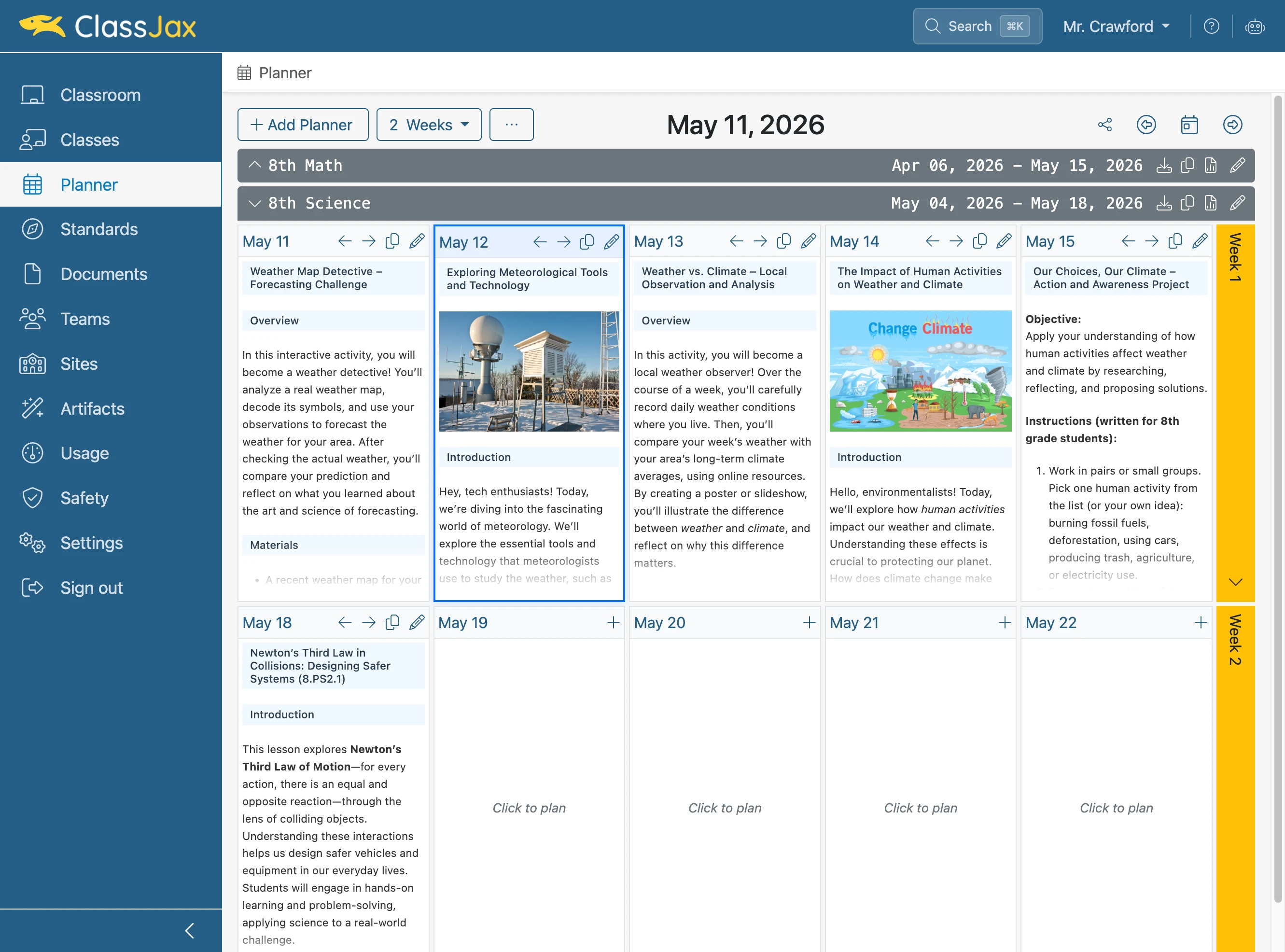This screenshot has width=1285, height=952.
Task: Click the share icon beside the date
Action: [1104, 125]
